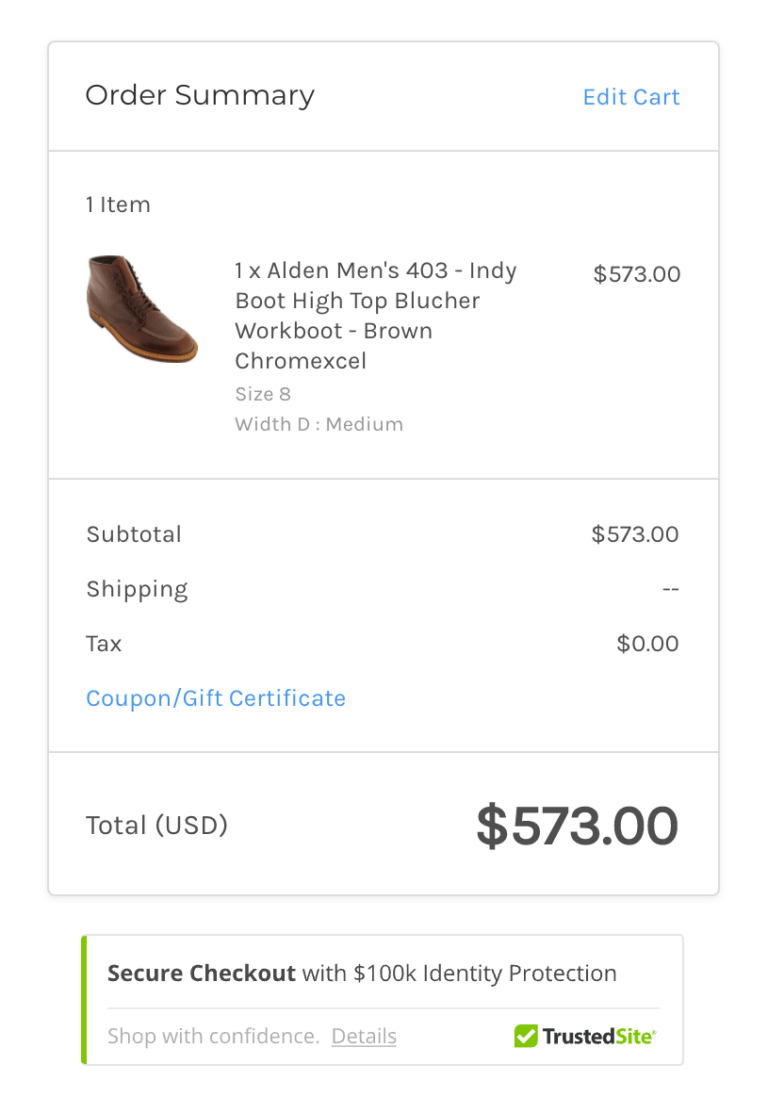The width and height of the screenshot is (768, 1113).
Task: Click the Subtotal label
Action: click(134, 534)
